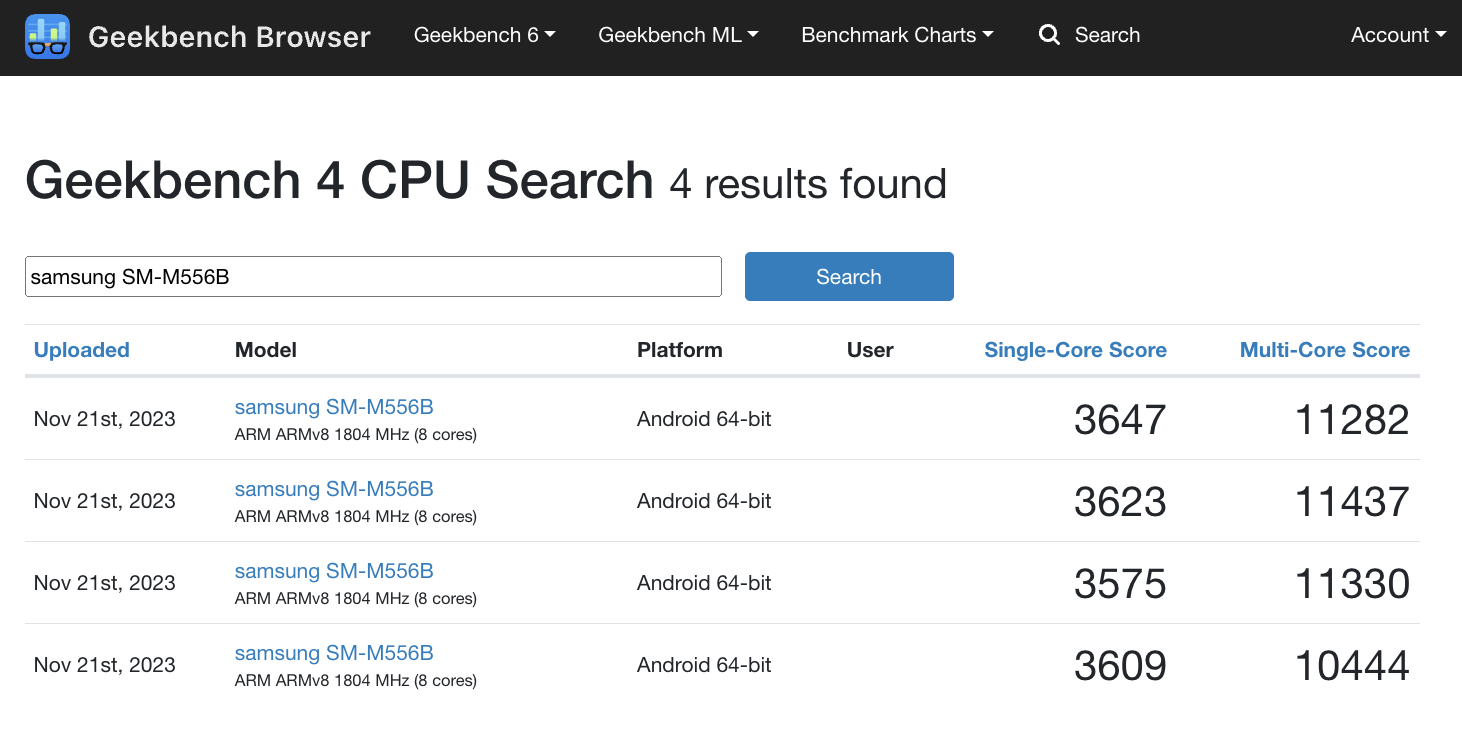Expand the Account menu
This screenshot has width=1462, height=730.
[1398, 35]
